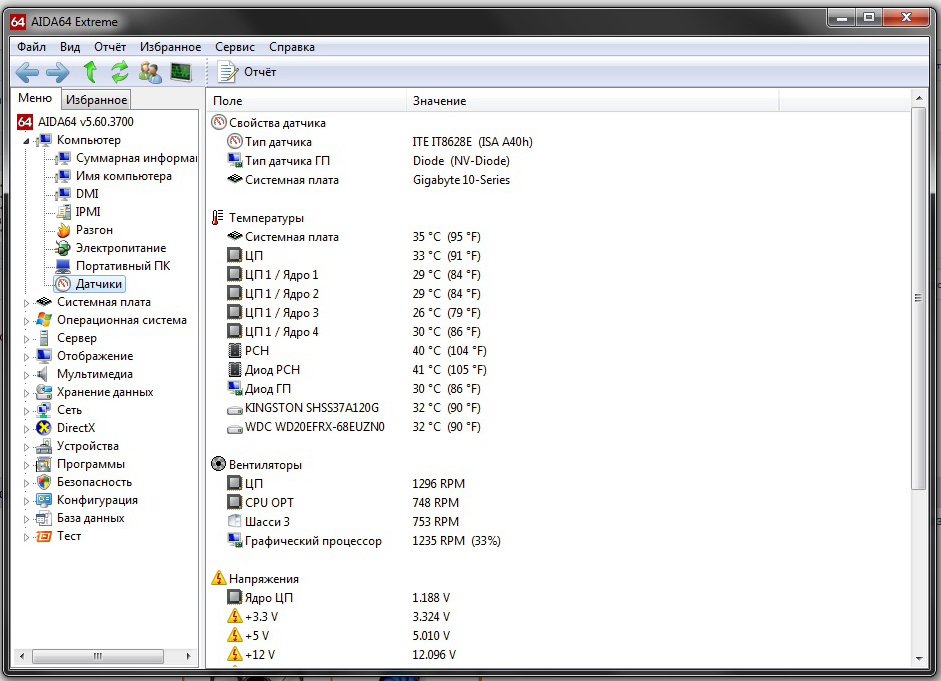Screen dimensions: 941x681
Task: Click the Back arrow toolbar icon
Action: tap(27, 73)
